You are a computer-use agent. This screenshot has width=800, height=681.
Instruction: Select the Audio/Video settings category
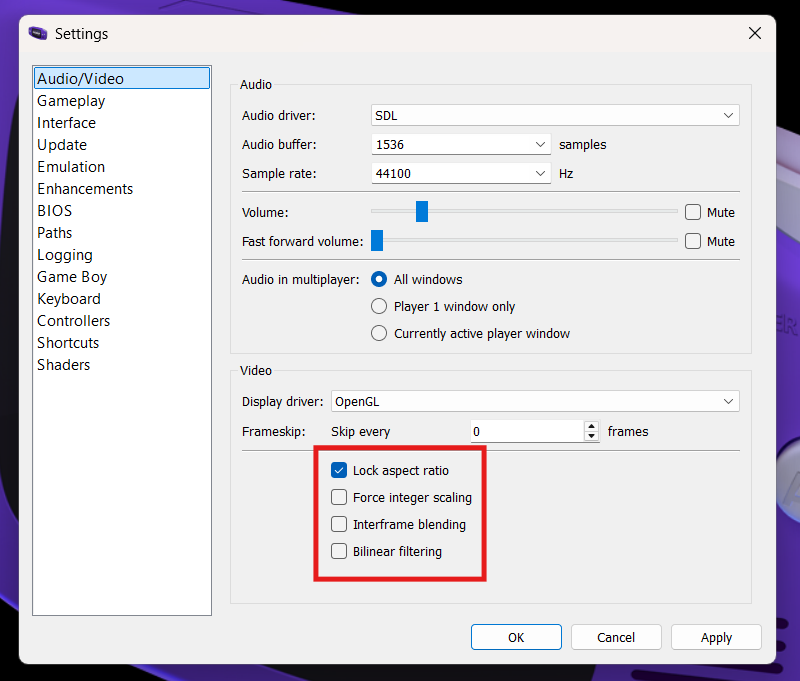pos(122,79)
